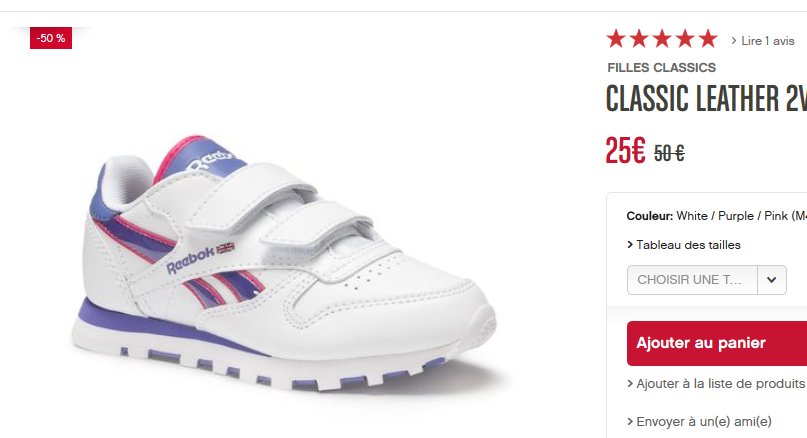Viewport: 807px width, 438px height.
Task: Click the arrow beside Tableau des tailles
Action: pos(630,245)
